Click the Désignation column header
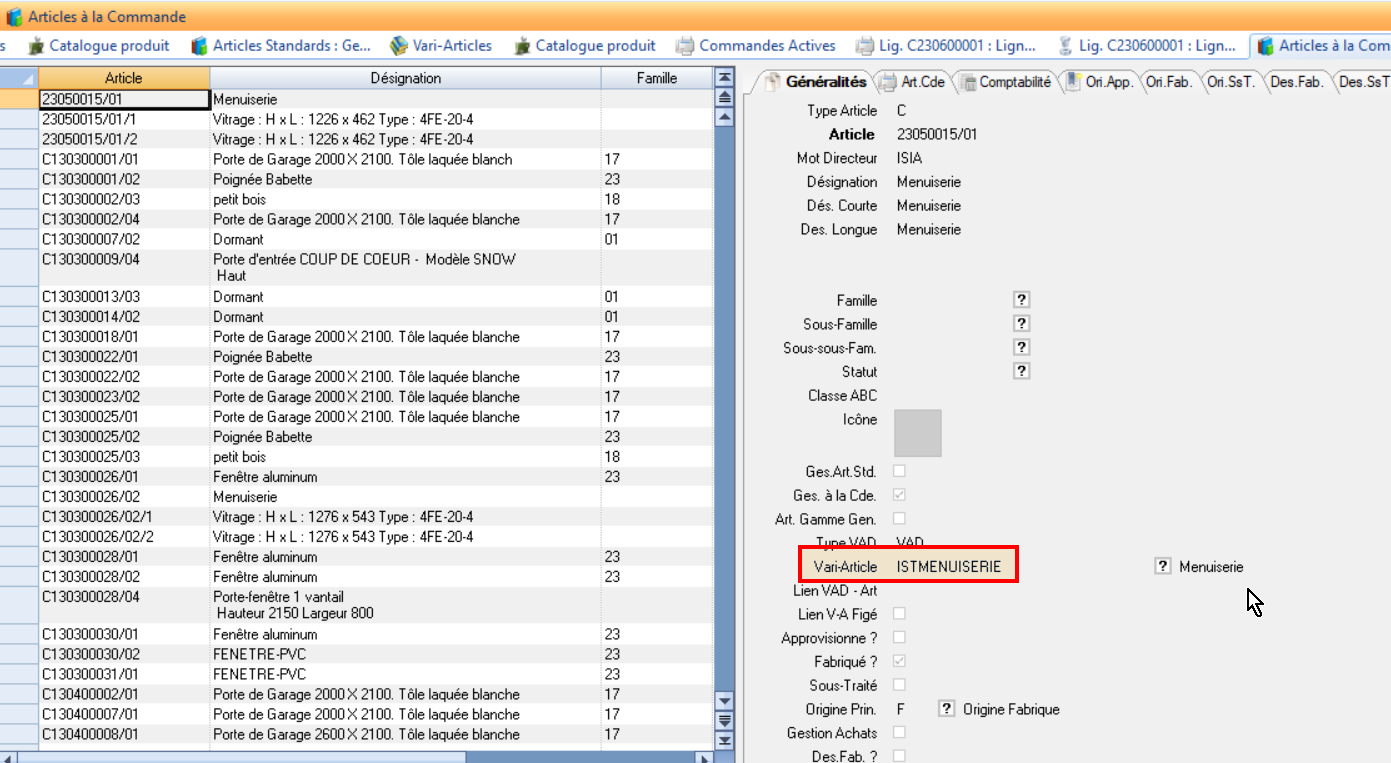Image resolution: width=1391 pixels, height=763 pixels. [x=405, y=78]
